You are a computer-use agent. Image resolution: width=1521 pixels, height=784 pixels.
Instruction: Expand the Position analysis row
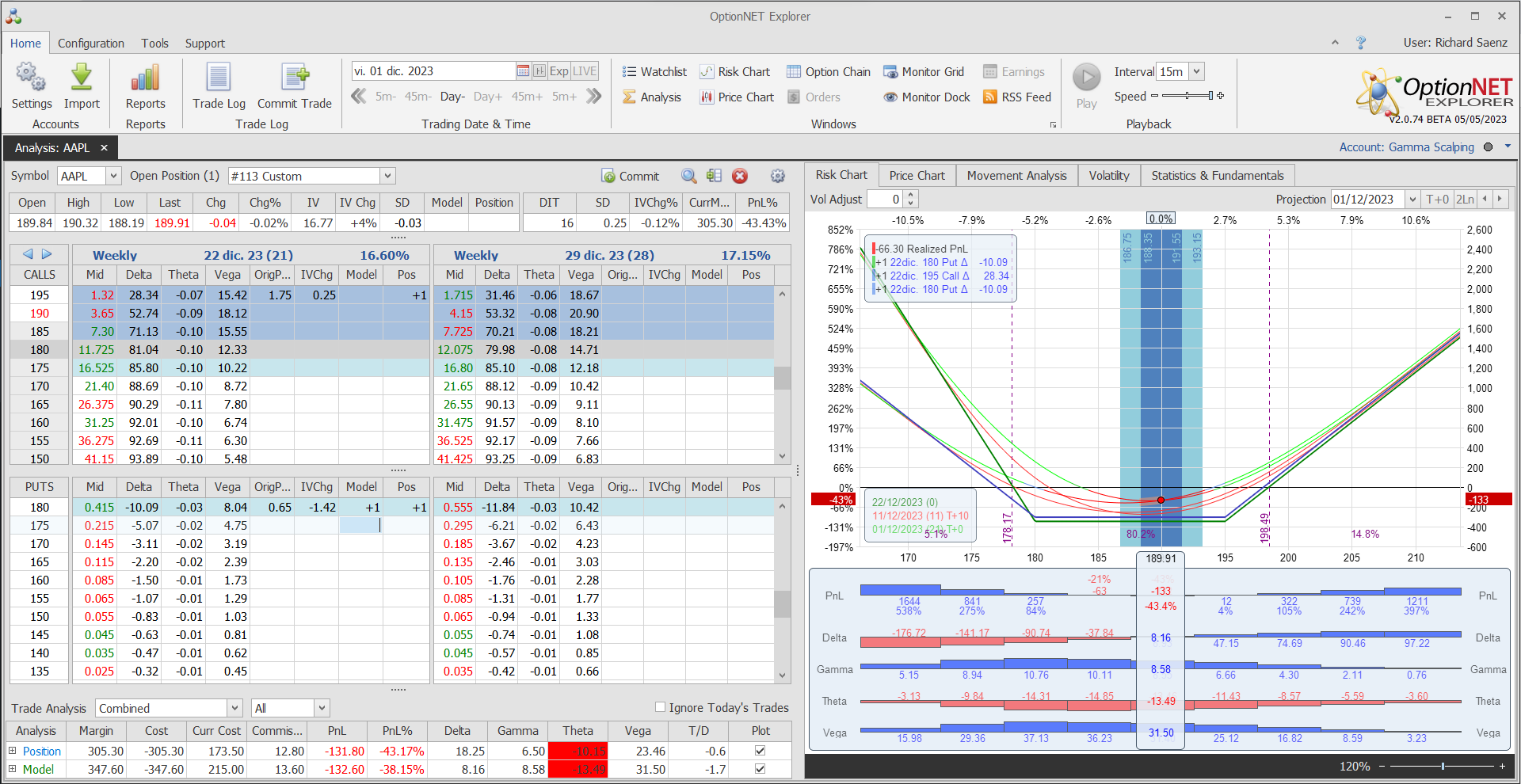tap(12, 751)
